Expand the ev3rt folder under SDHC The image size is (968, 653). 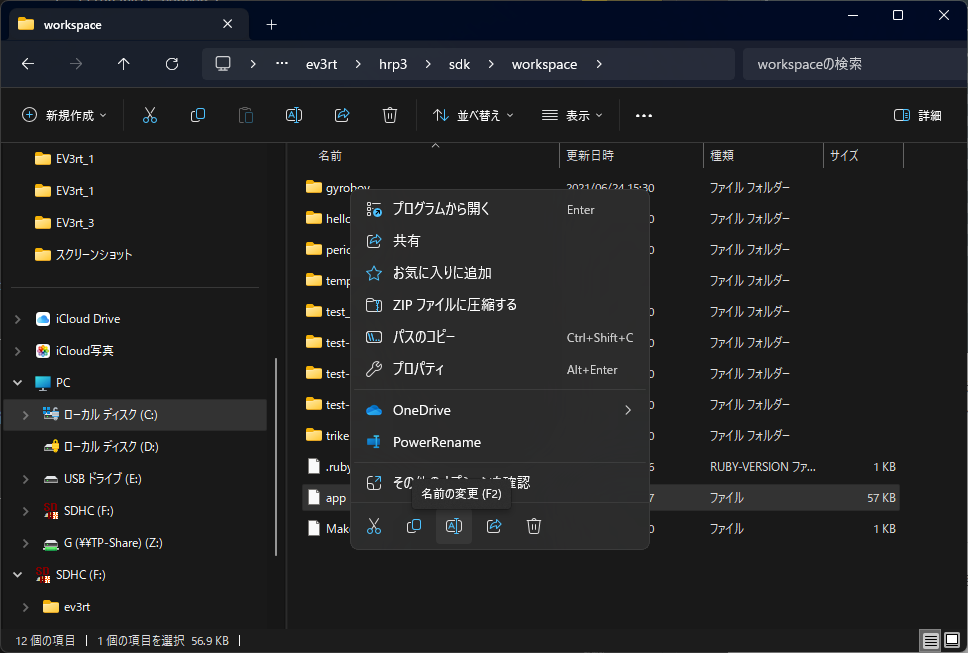(x=25, y=607)
